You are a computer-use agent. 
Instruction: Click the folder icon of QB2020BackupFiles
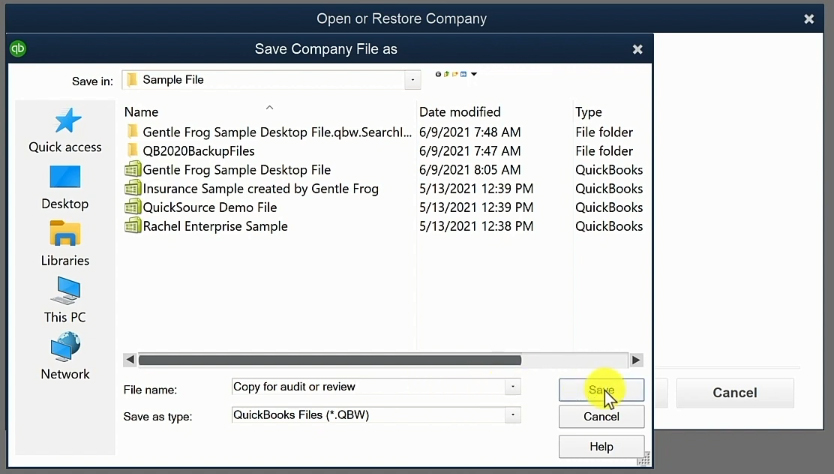point(133,151)
